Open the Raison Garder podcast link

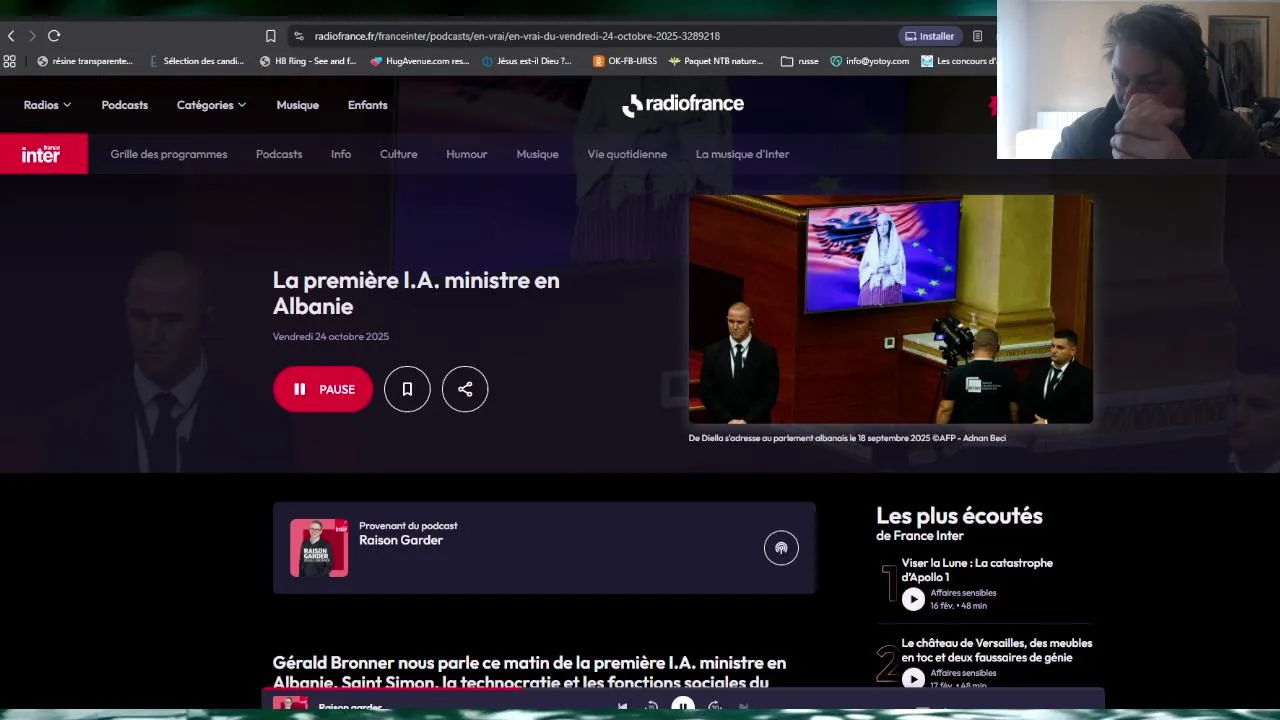[x=401, y=540]
